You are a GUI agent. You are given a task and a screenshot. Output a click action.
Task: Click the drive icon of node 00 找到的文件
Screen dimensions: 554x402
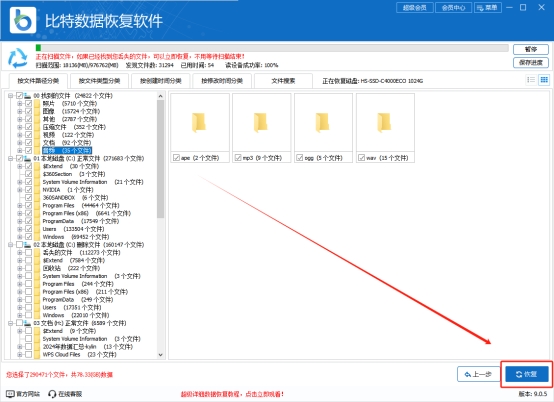click(x=27, y=96)
